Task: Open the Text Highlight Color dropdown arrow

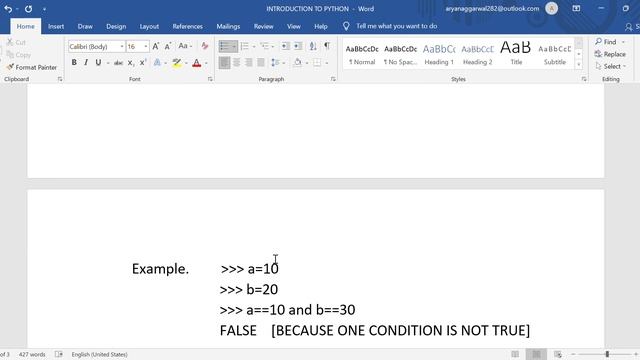Action: click(x=187, y=63)
